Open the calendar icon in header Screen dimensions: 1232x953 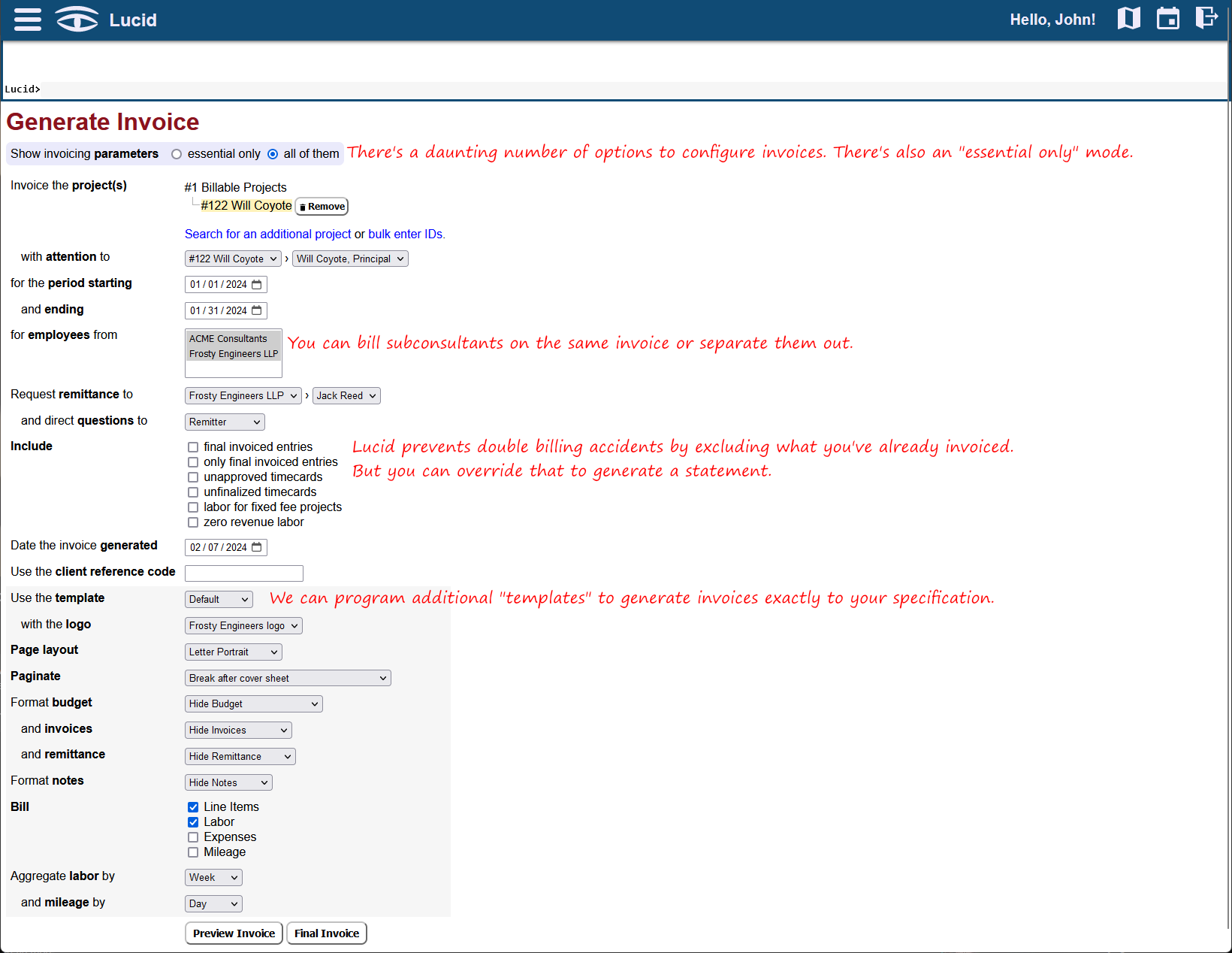[1168, 18]
